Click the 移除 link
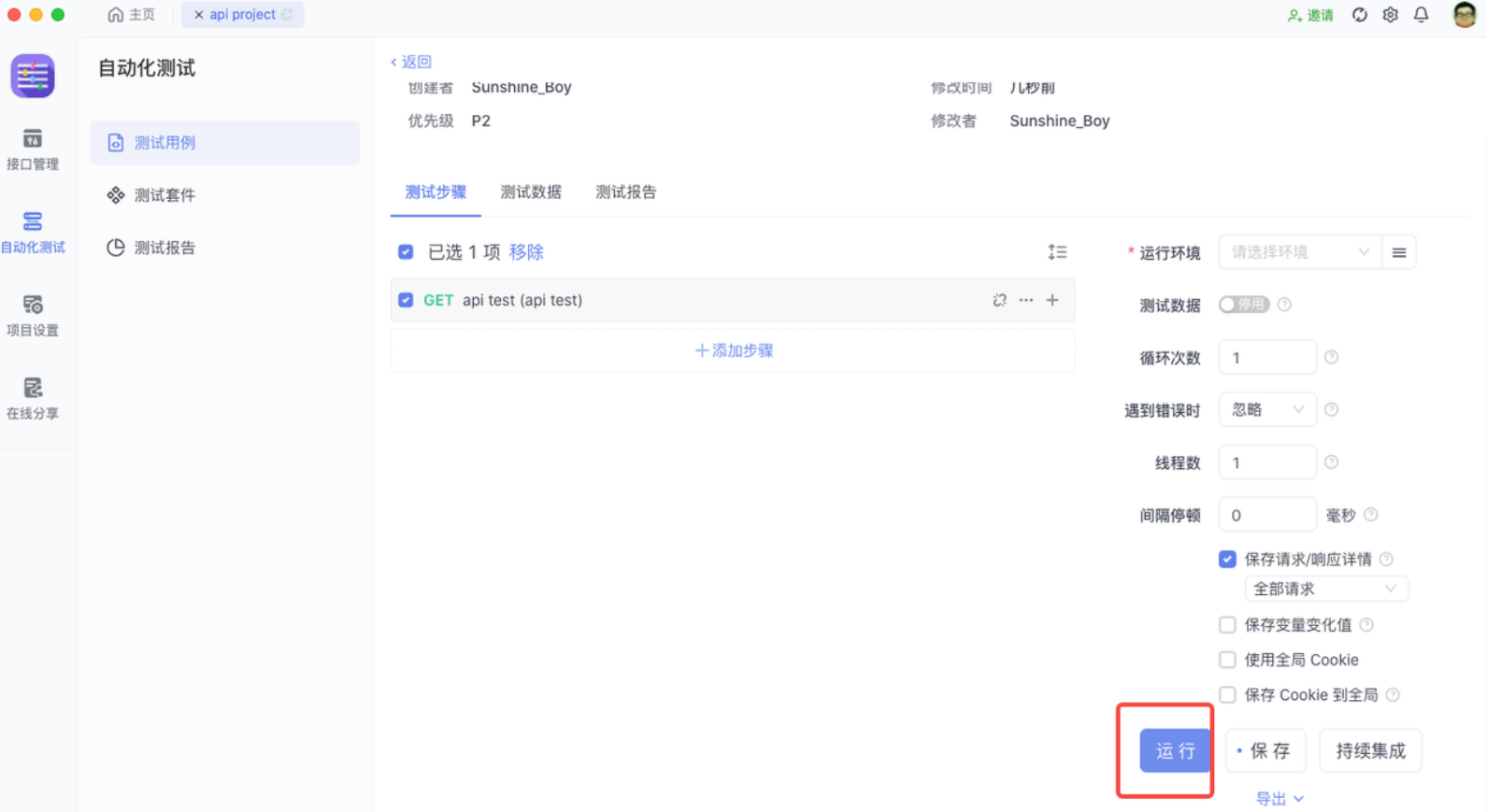Screen dimensions: 1487x812 (526, 252)
